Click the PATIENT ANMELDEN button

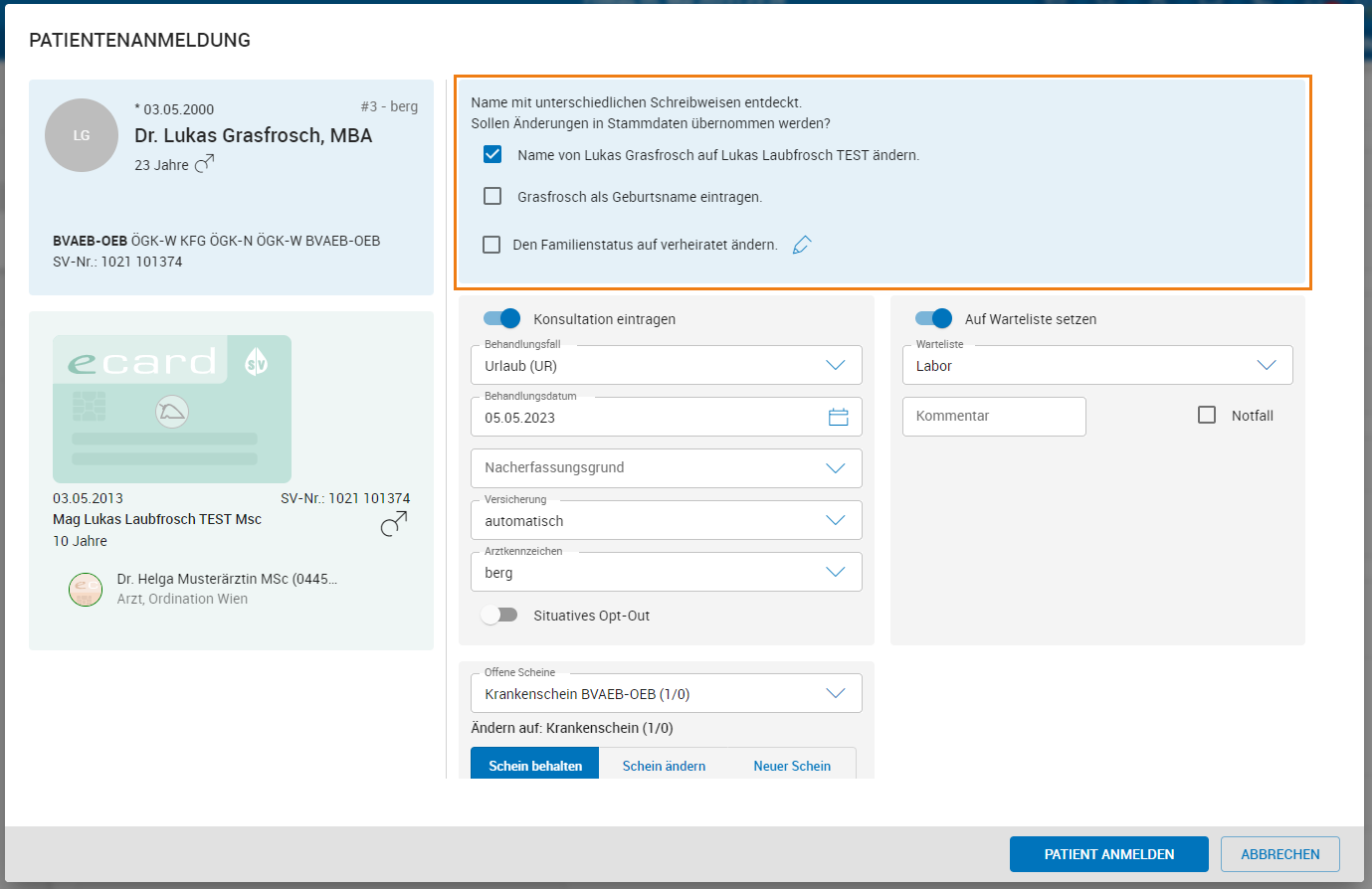coord(1108,853)
